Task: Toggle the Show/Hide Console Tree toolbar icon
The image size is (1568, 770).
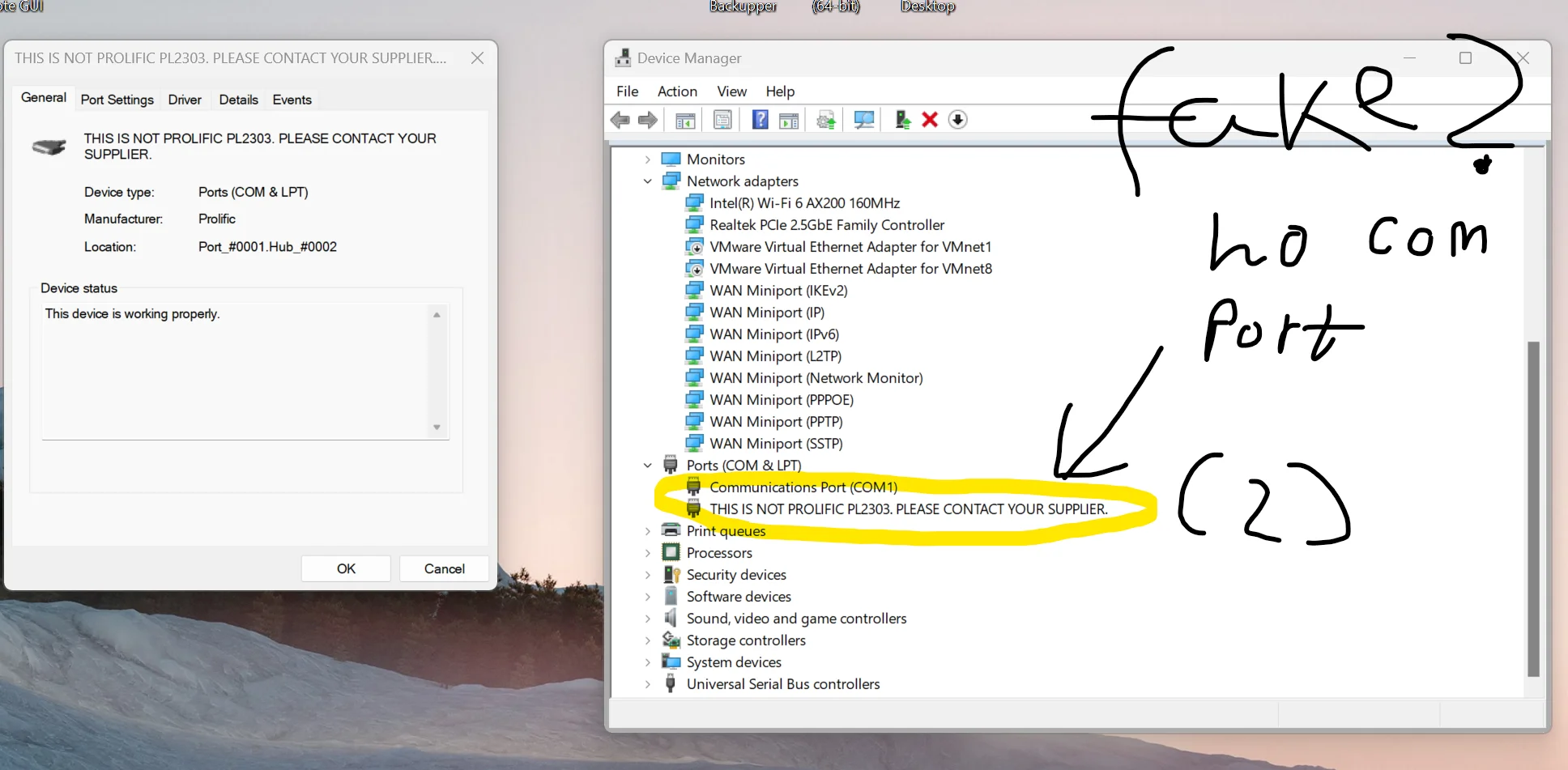Action: point(685,120)
